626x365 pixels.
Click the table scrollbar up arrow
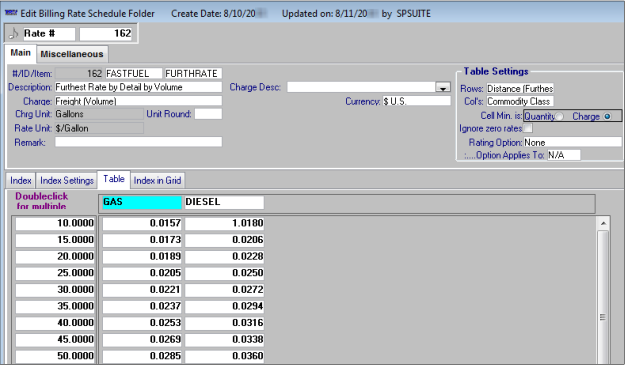click(603, 223)
